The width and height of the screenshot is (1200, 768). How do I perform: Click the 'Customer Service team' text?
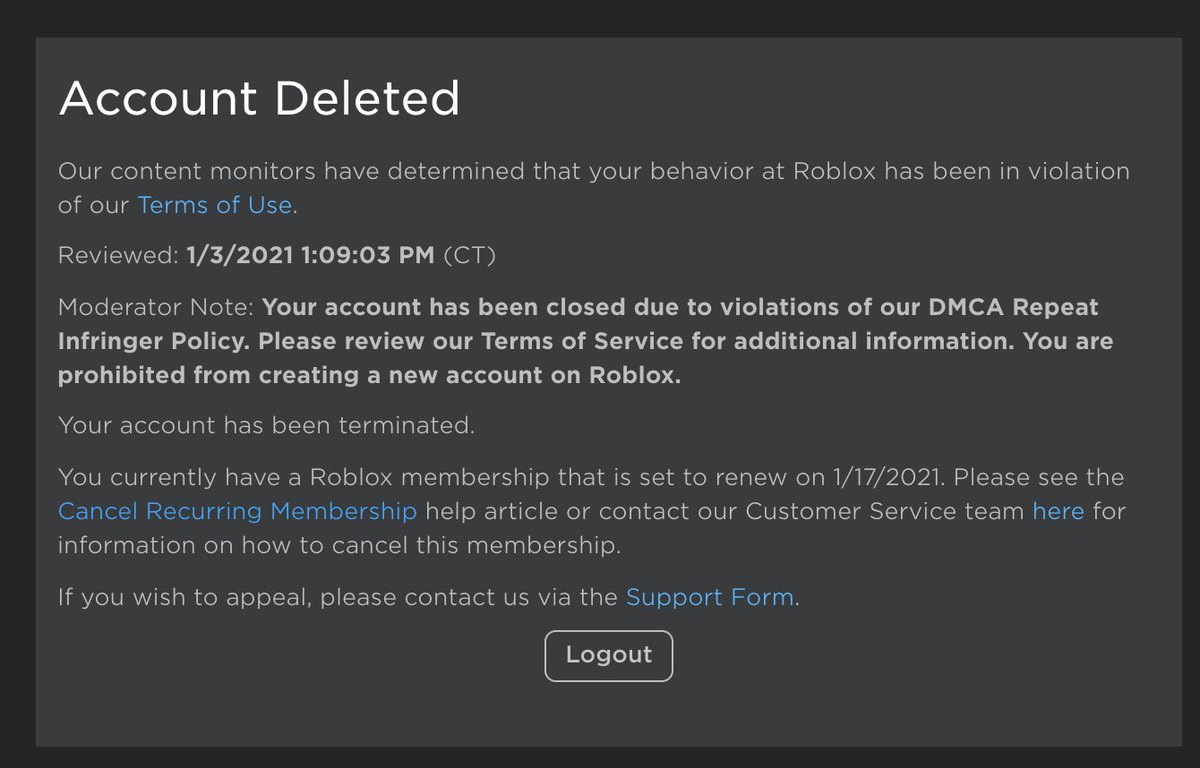coord(885,511)
